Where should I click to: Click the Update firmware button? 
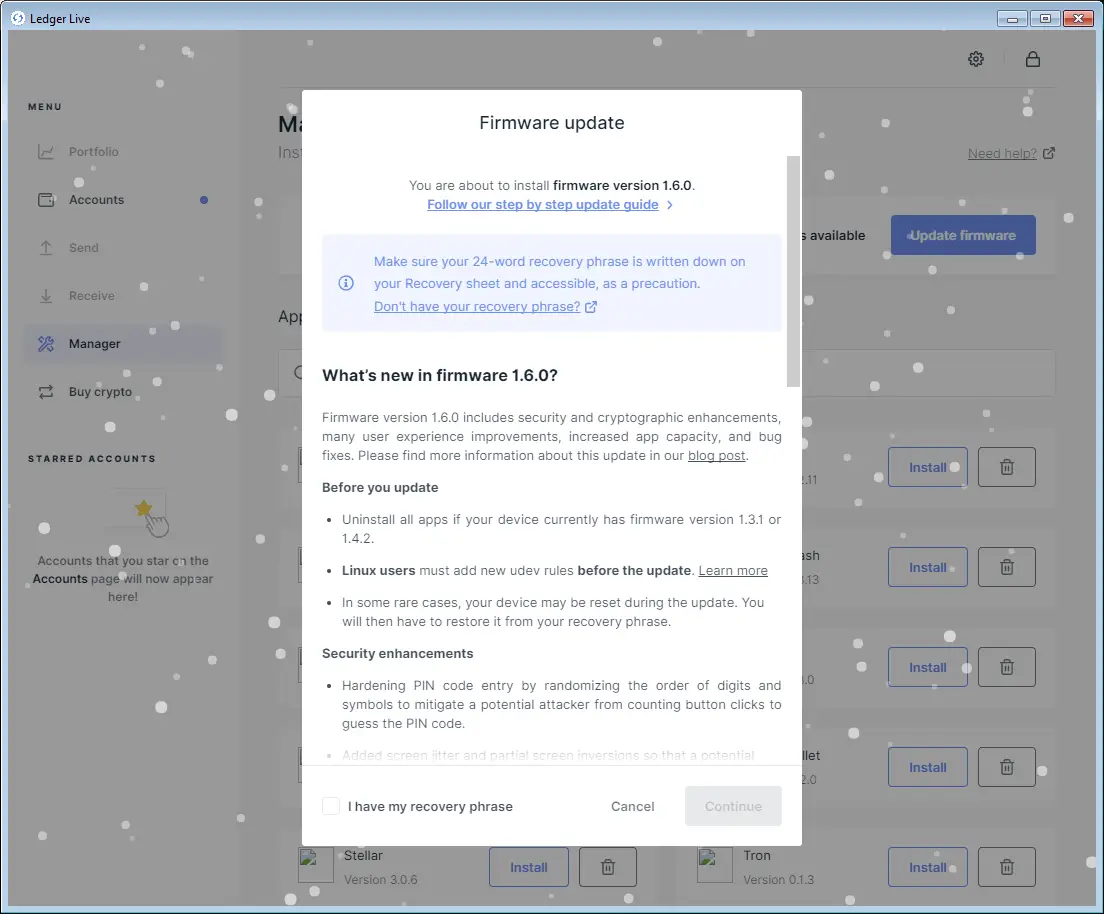(963, 235)
